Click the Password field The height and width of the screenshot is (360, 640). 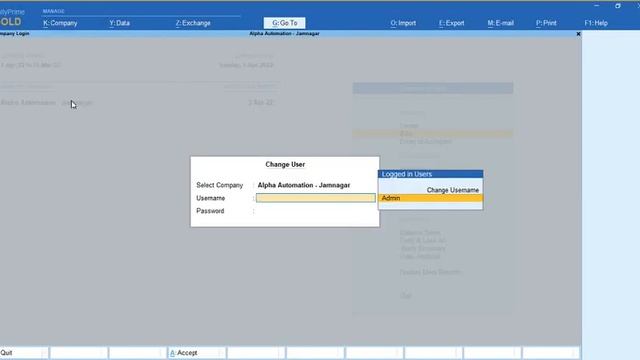pyautogui.click(x=316, y=211)
